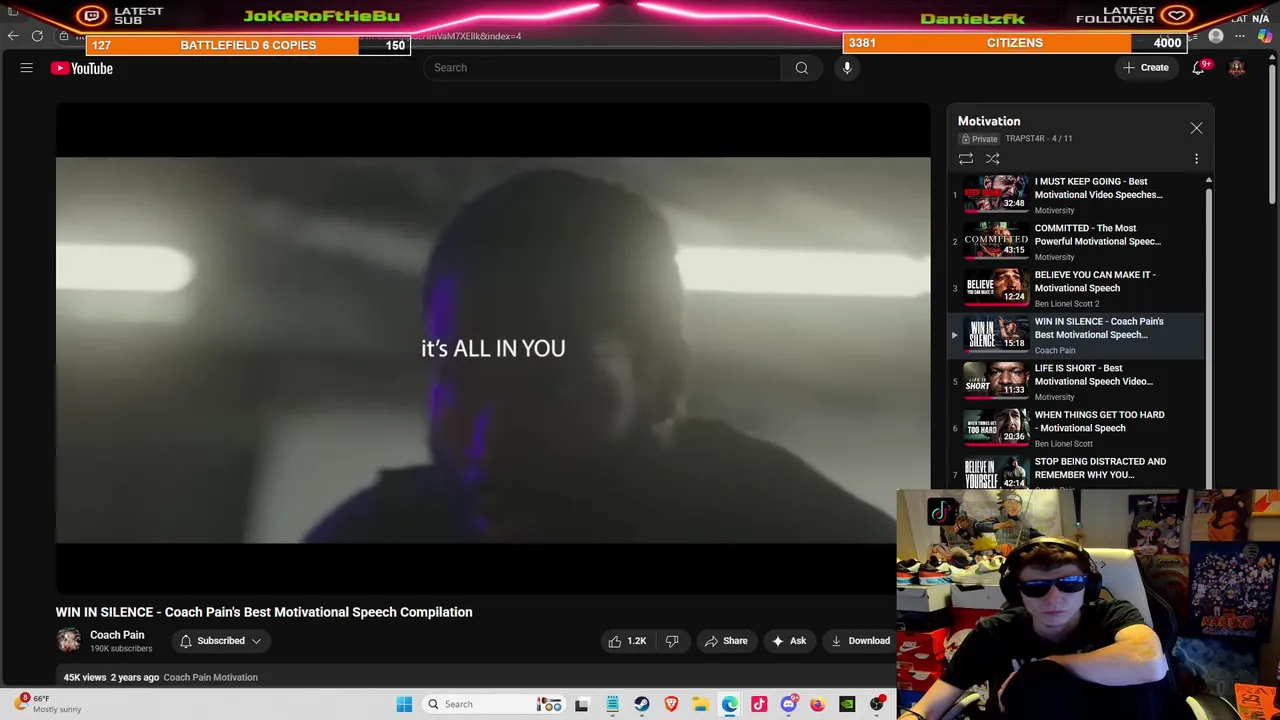The image size is (1280, 720).
Task: Close the Motivation playlist panel
Action: (1196, 128)
